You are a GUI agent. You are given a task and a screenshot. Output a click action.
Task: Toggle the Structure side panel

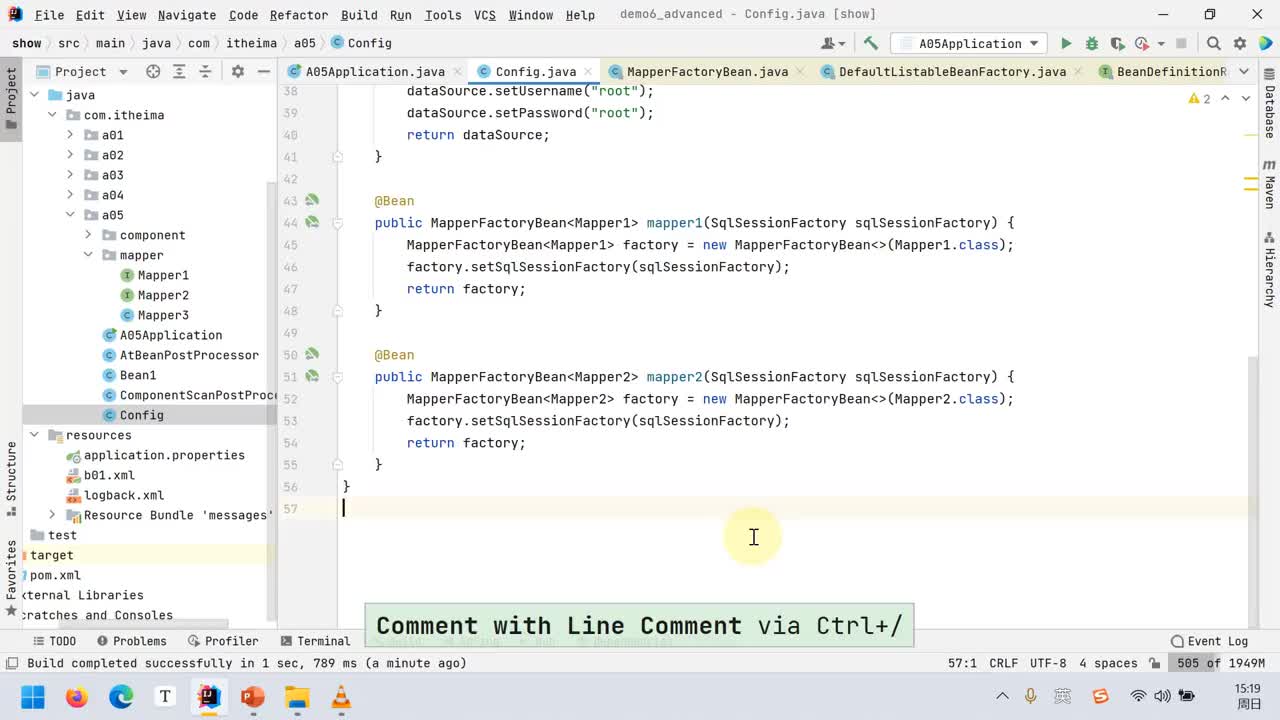pyautogui.click(x=11, y=478)
